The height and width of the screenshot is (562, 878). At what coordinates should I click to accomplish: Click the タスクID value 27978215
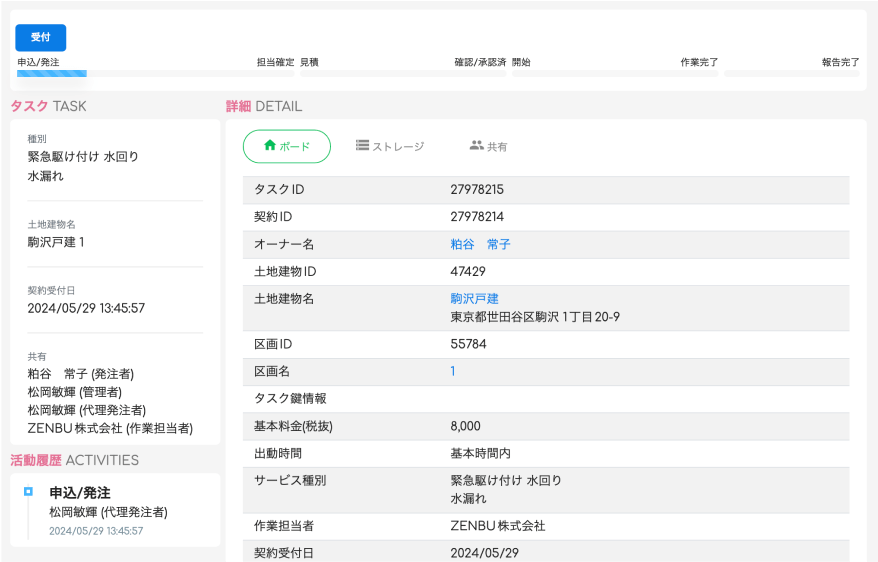[x=477, y=189]
